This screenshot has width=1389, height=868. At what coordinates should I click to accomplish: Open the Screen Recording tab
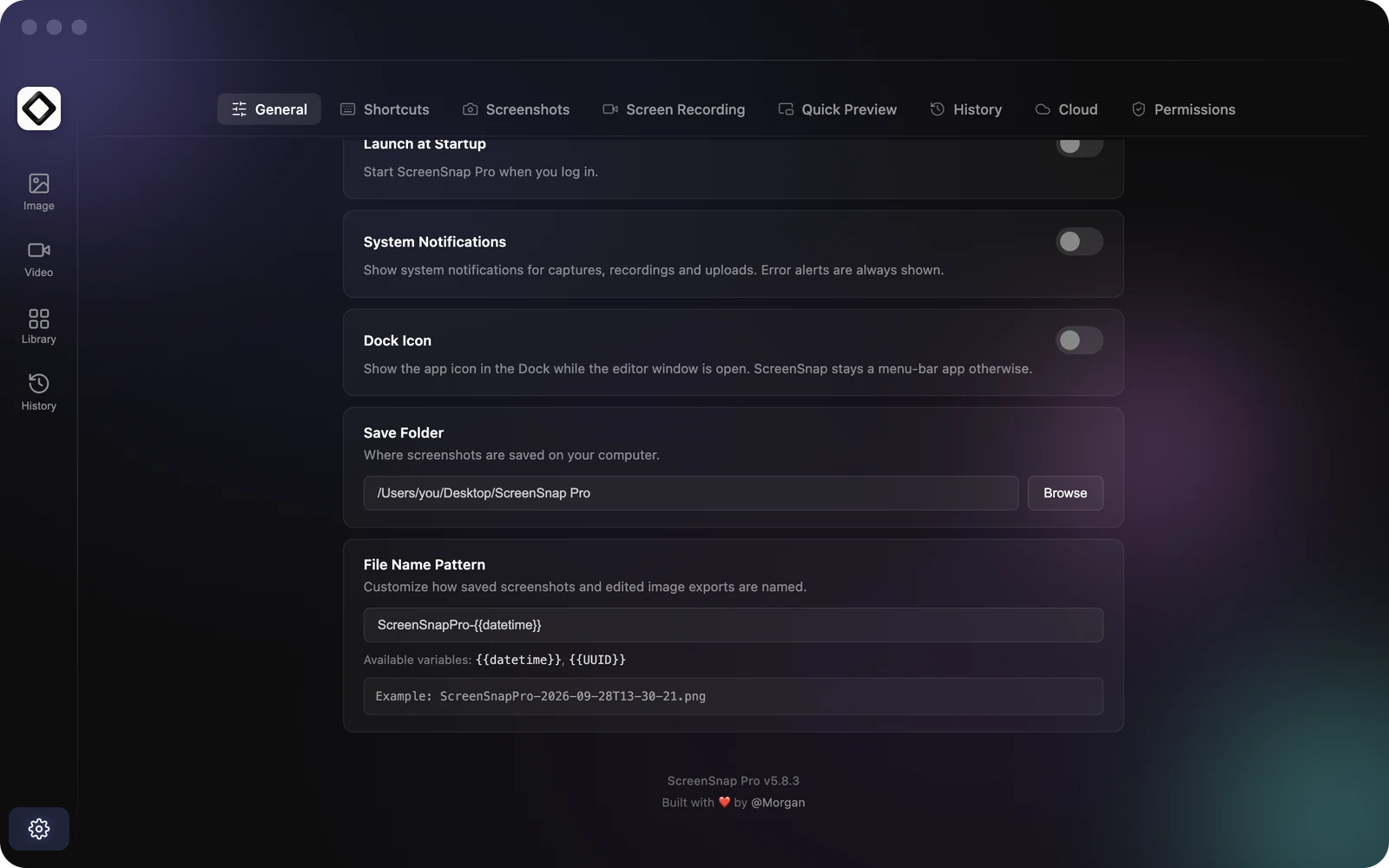click(674, 109)
